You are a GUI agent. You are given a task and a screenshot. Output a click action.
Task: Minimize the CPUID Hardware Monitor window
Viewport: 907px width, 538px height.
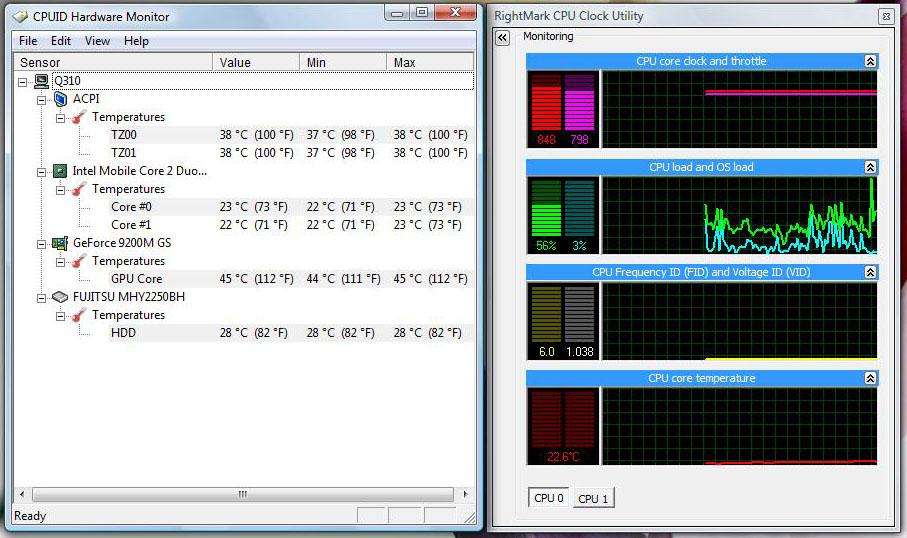(397, 13)
